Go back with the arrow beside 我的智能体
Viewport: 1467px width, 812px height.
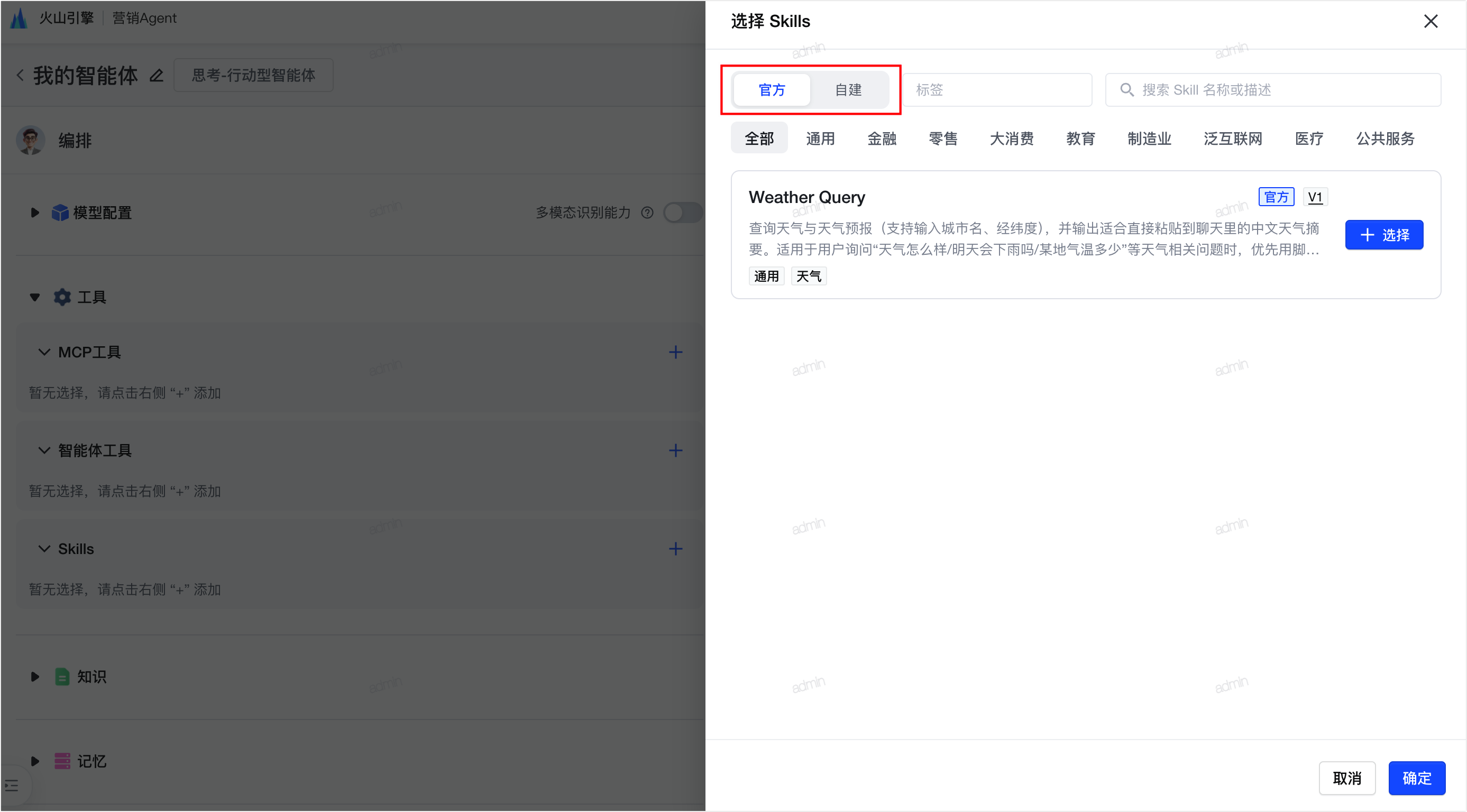click(x=20, y=75)
